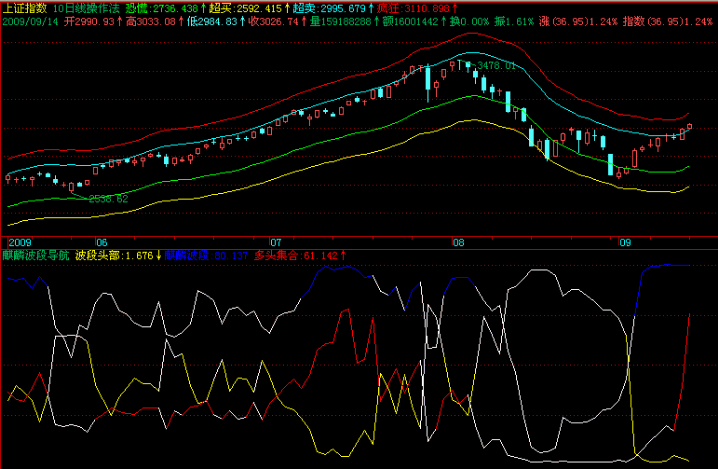
Task: Click the close price 收3026.74
Action: 277,22
